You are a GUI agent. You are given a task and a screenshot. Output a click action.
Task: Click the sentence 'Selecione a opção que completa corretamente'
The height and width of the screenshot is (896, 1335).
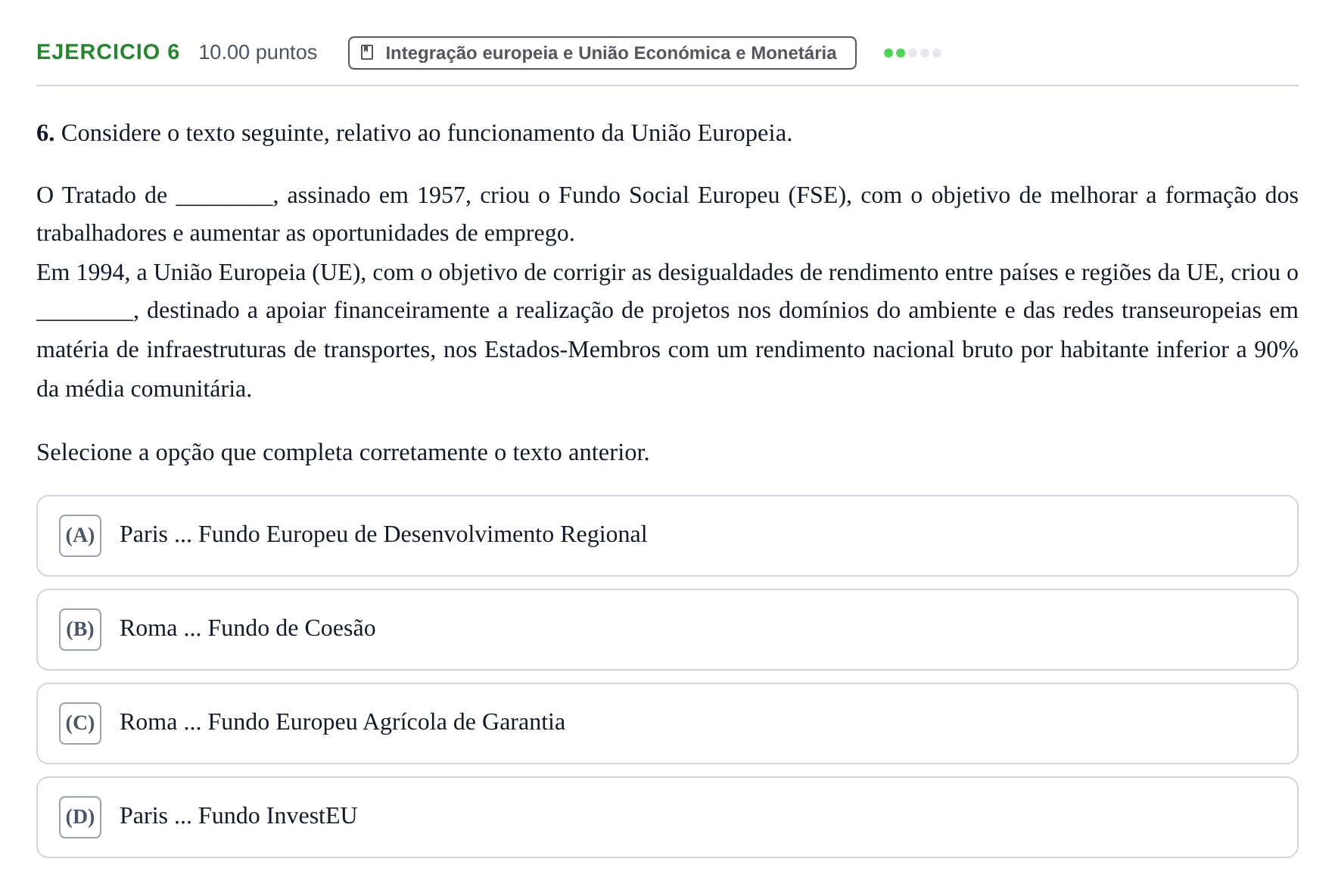click(x=343, y=453)
